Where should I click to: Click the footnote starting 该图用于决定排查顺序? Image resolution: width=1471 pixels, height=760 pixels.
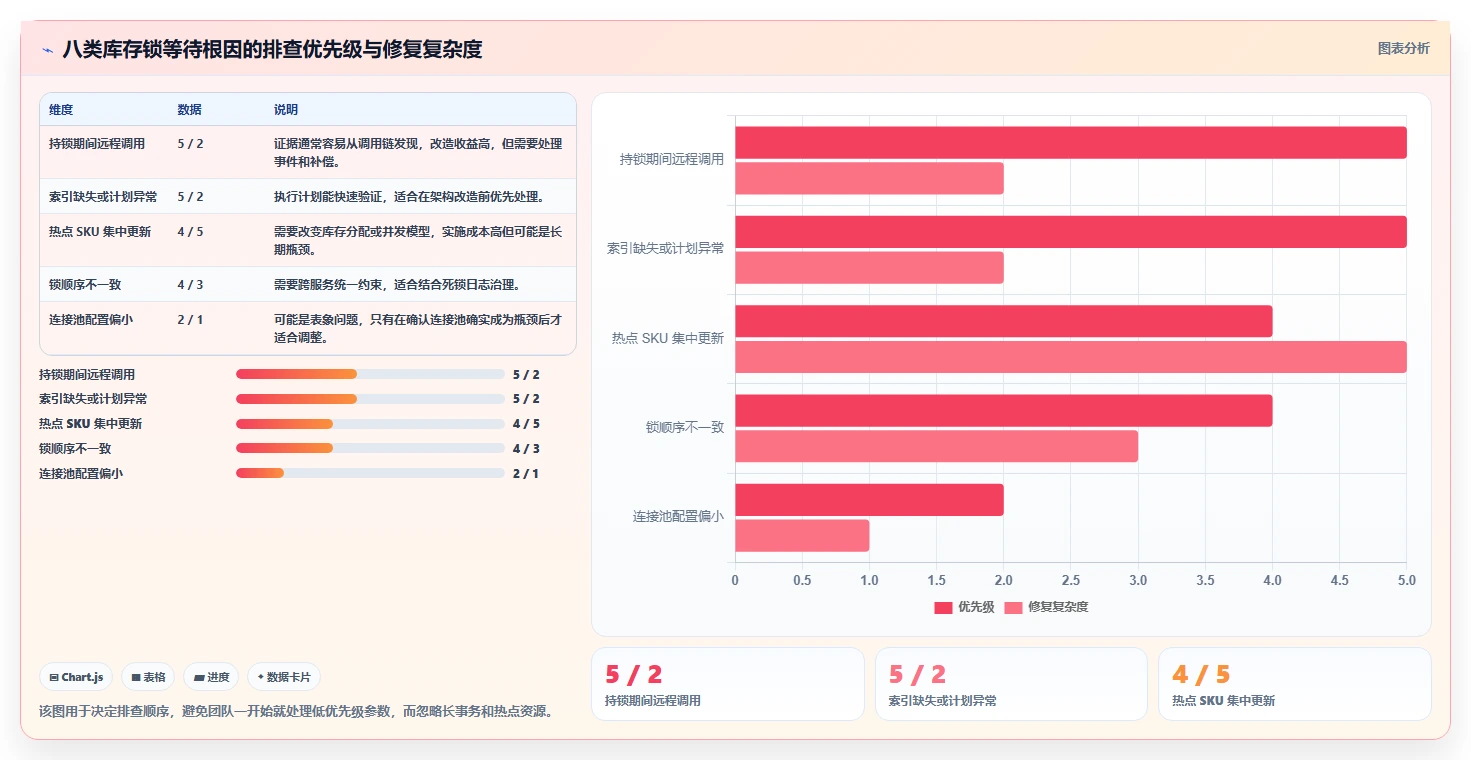tap(296, 712)
